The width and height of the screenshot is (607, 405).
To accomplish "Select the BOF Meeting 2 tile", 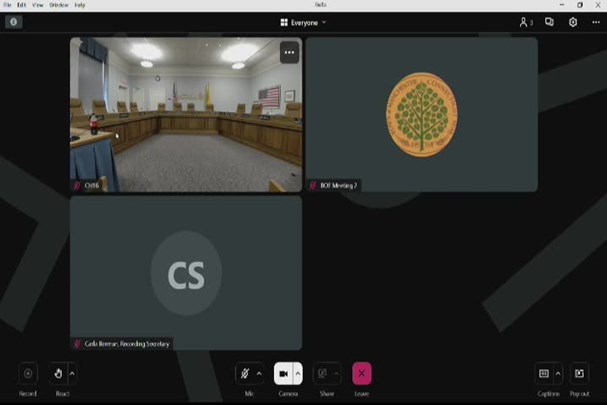I will 422,114.
